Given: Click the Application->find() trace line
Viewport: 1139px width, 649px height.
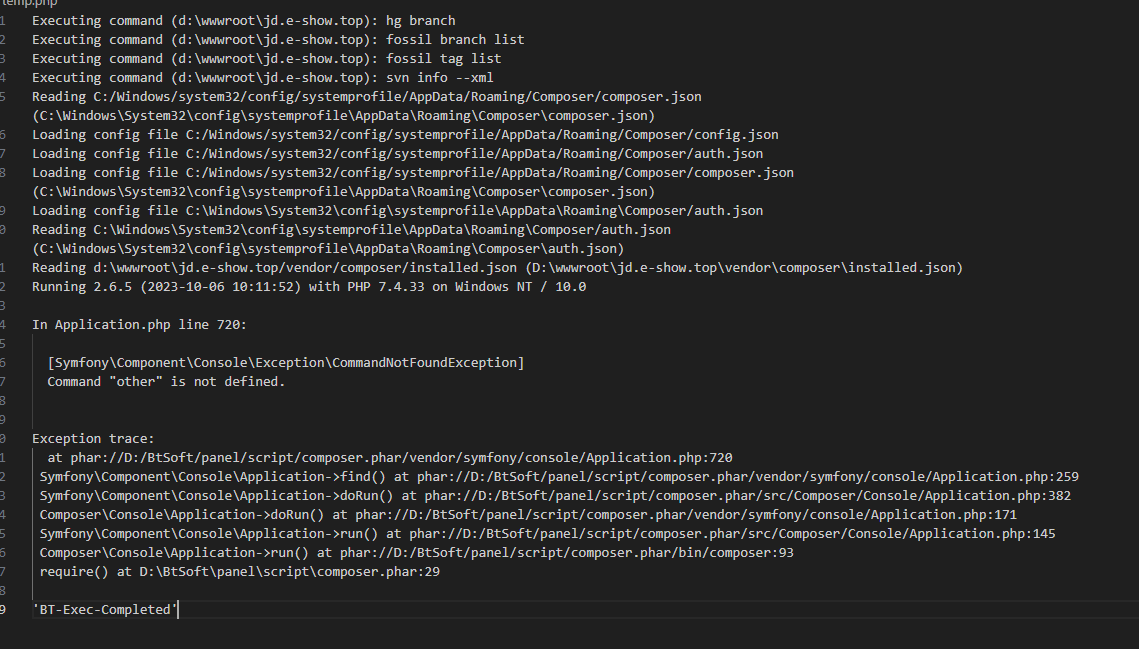Looking at the screenshot, I should pos(559,477).
